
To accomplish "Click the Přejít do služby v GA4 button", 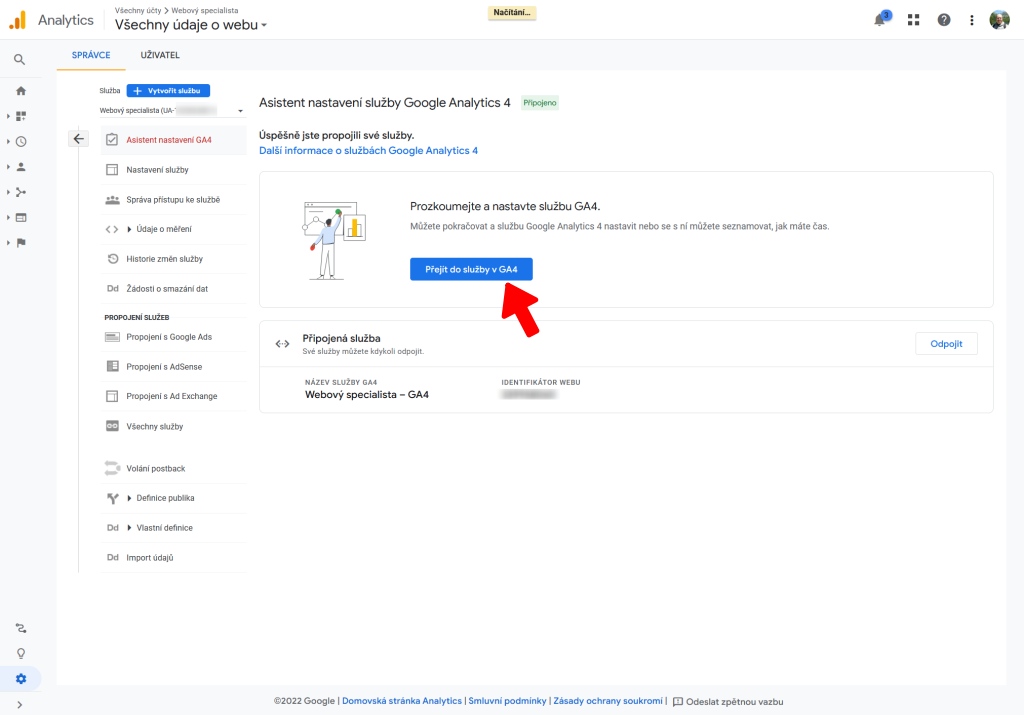I will [x=470, y=268].
